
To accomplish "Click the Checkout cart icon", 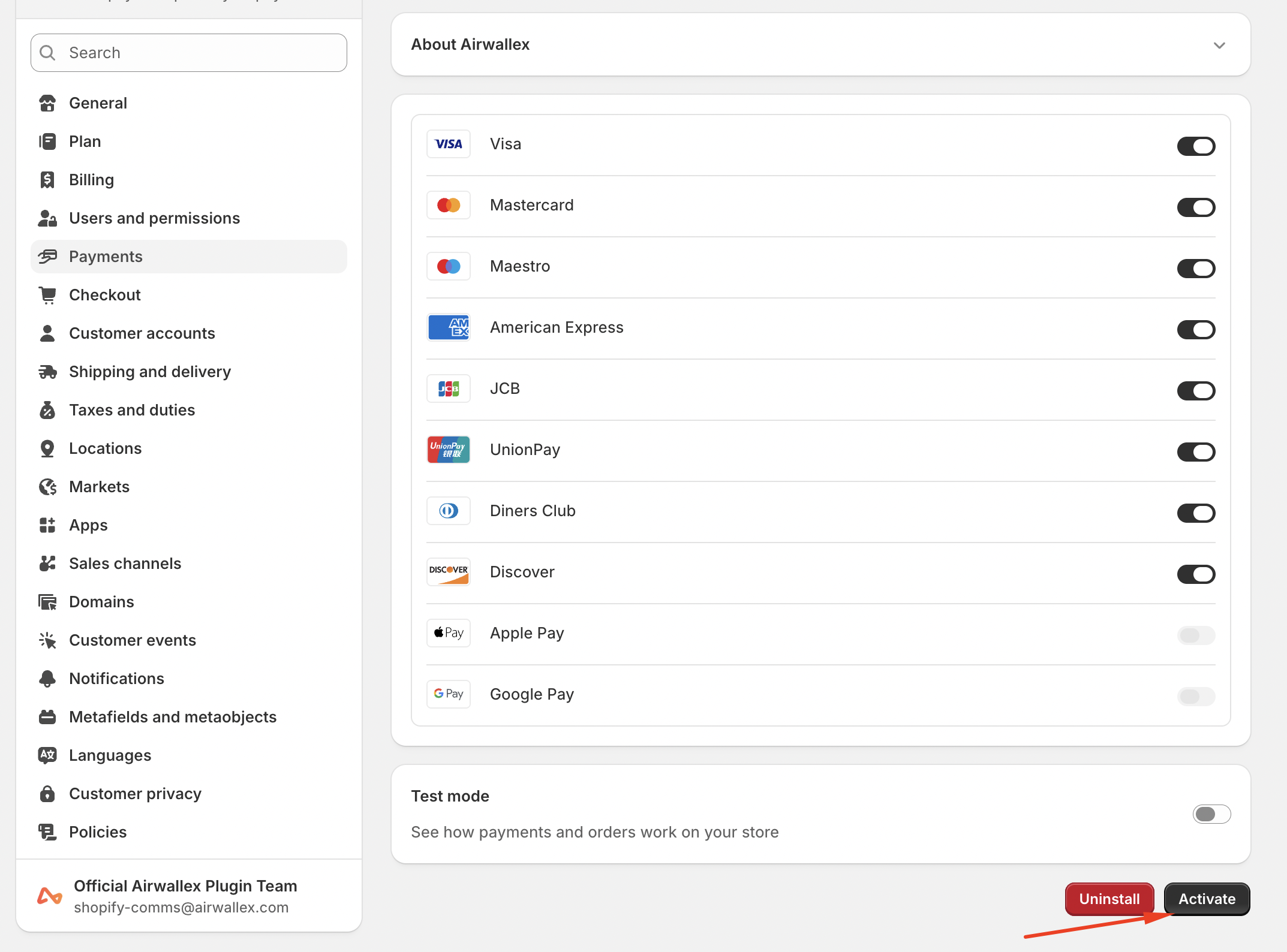I will [47, 295].
